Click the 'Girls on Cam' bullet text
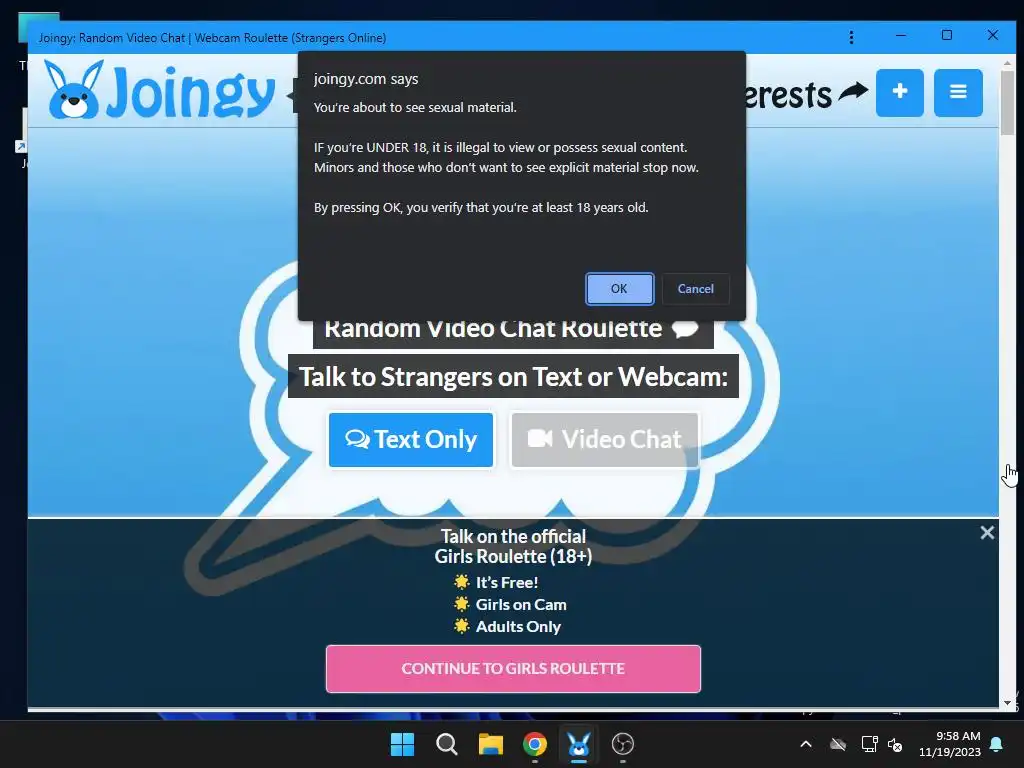The height and width of the screenshot is (768, 1024). tap(520, 605)
